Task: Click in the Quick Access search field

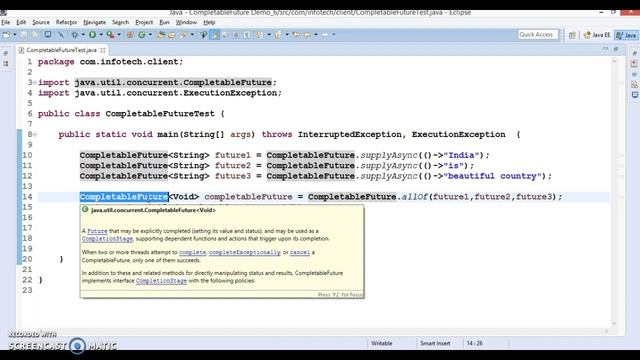Action: (x=538, y=35)
